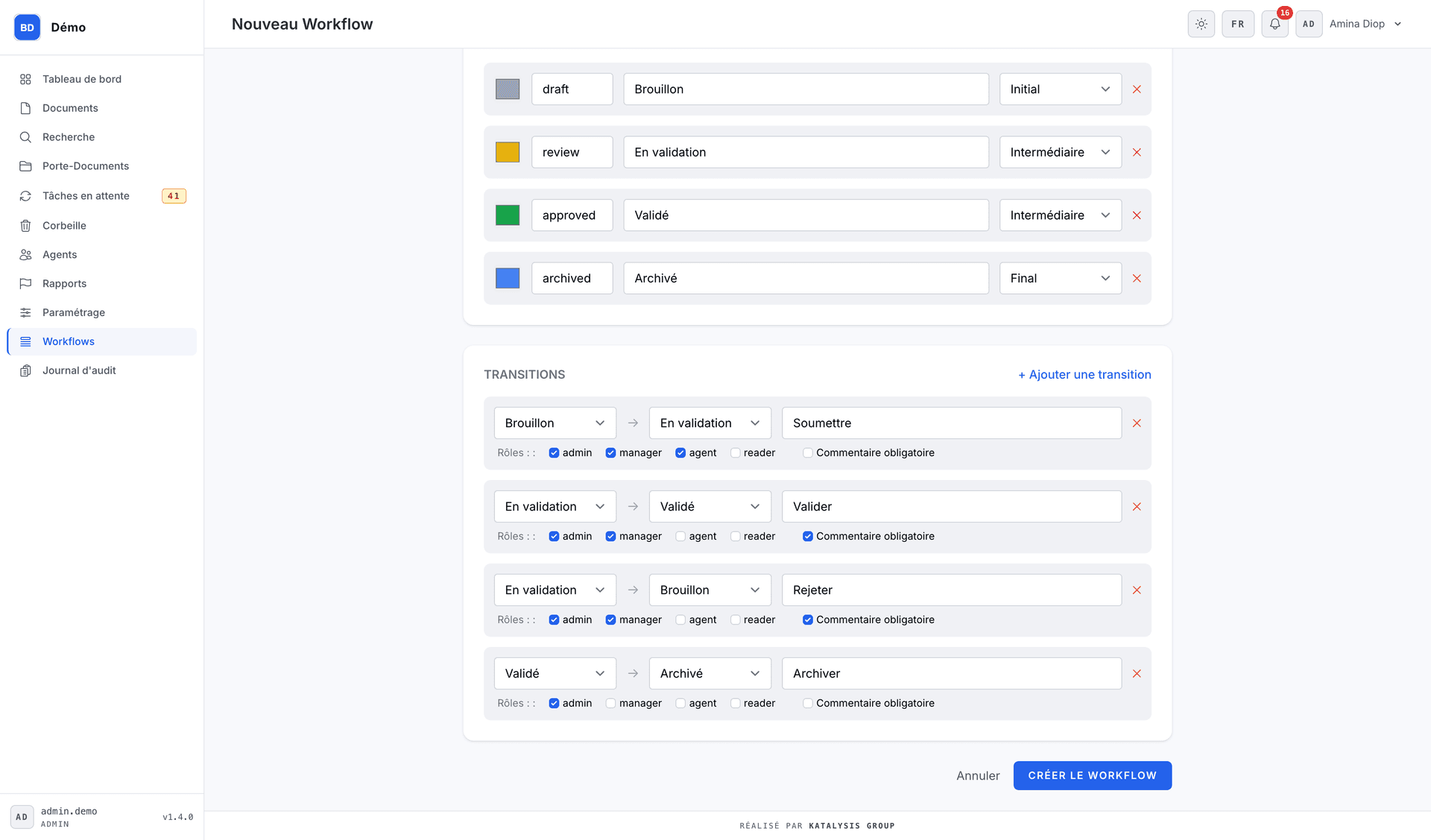Screen dimensions: 1431x840
Task: Check agent role for Valider transition
Action: [x=680, y=537]
